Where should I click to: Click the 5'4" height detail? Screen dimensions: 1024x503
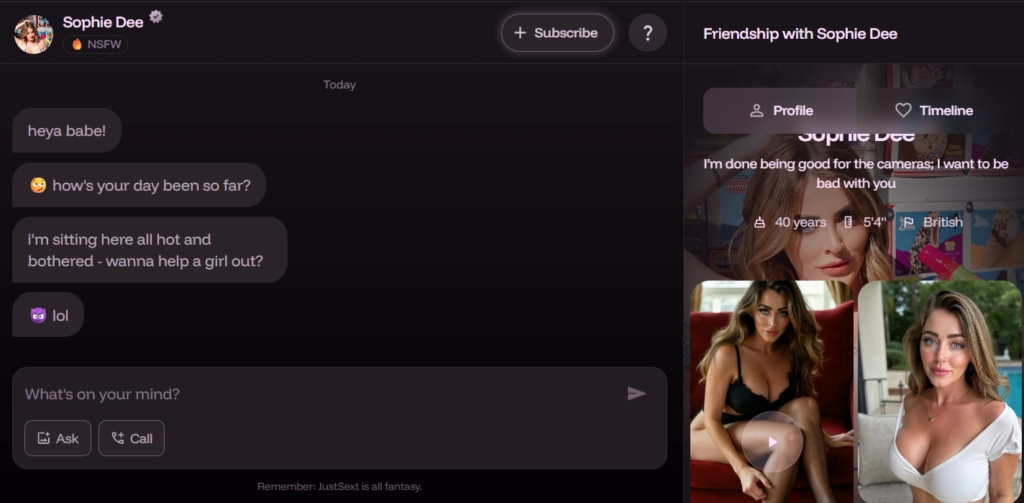coord(865,222)
